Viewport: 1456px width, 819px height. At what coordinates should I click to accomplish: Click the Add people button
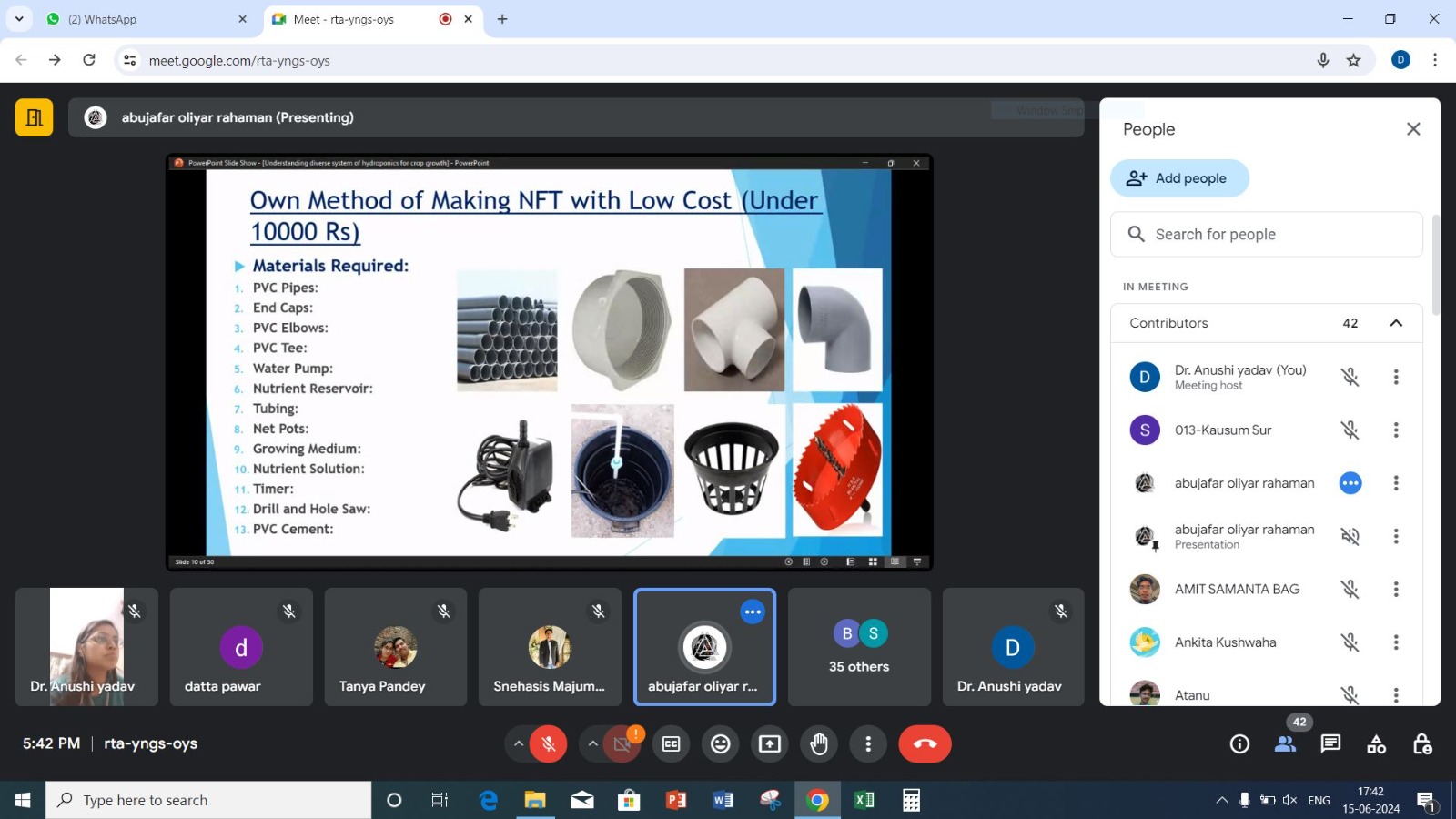[1179, 178]
